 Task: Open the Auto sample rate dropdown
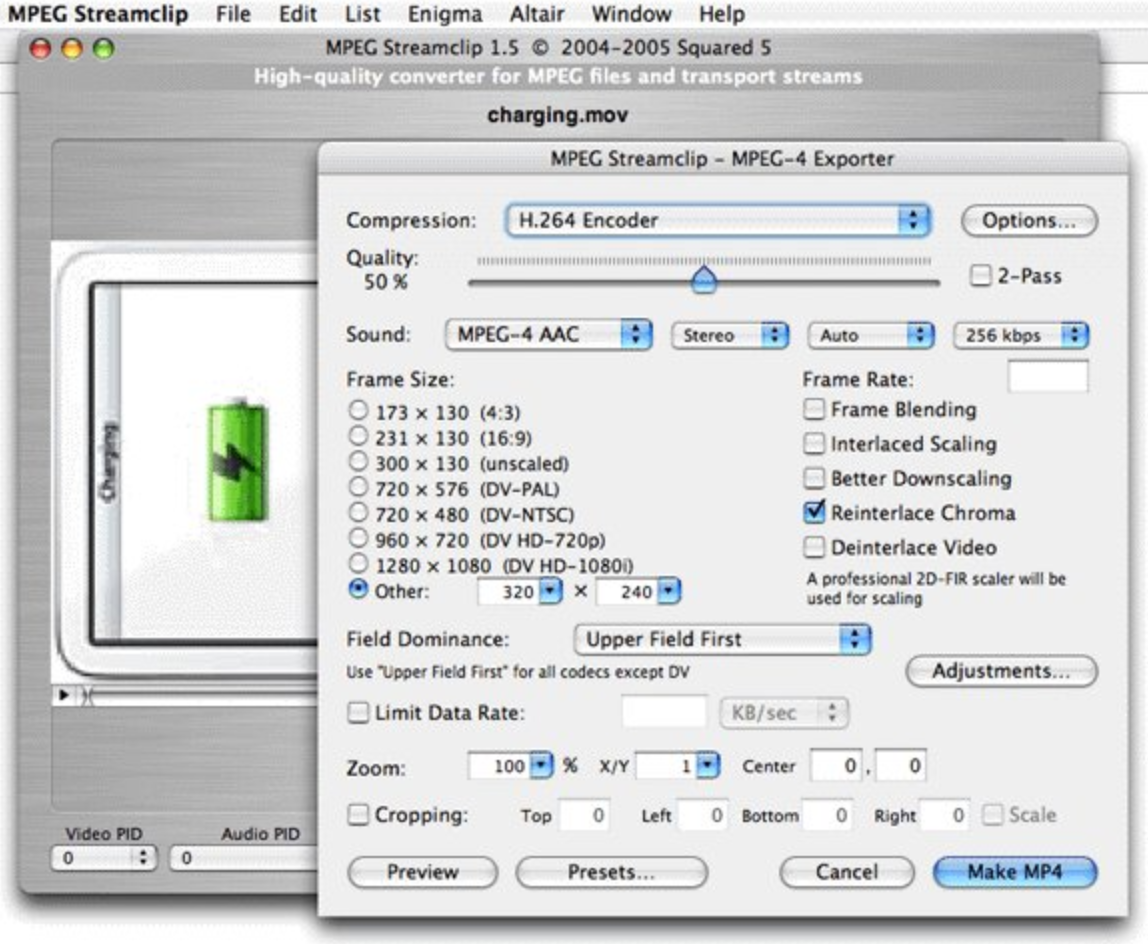click(x=871, y=335)
